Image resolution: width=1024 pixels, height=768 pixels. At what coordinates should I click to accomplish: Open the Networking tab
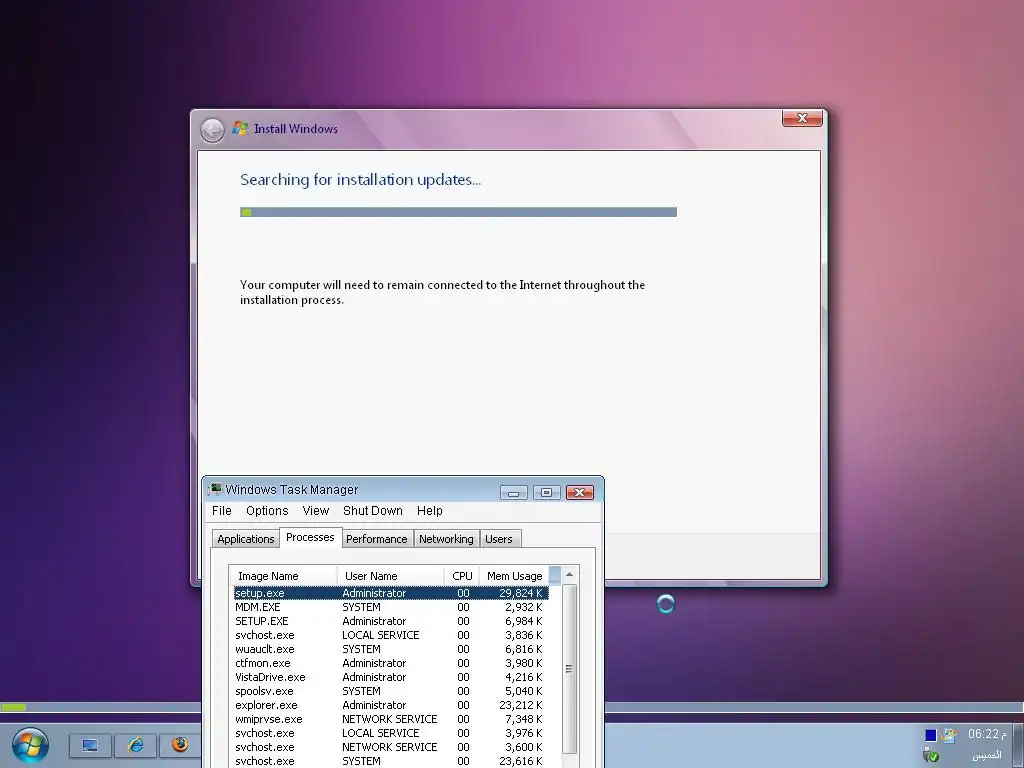(446, 539)
